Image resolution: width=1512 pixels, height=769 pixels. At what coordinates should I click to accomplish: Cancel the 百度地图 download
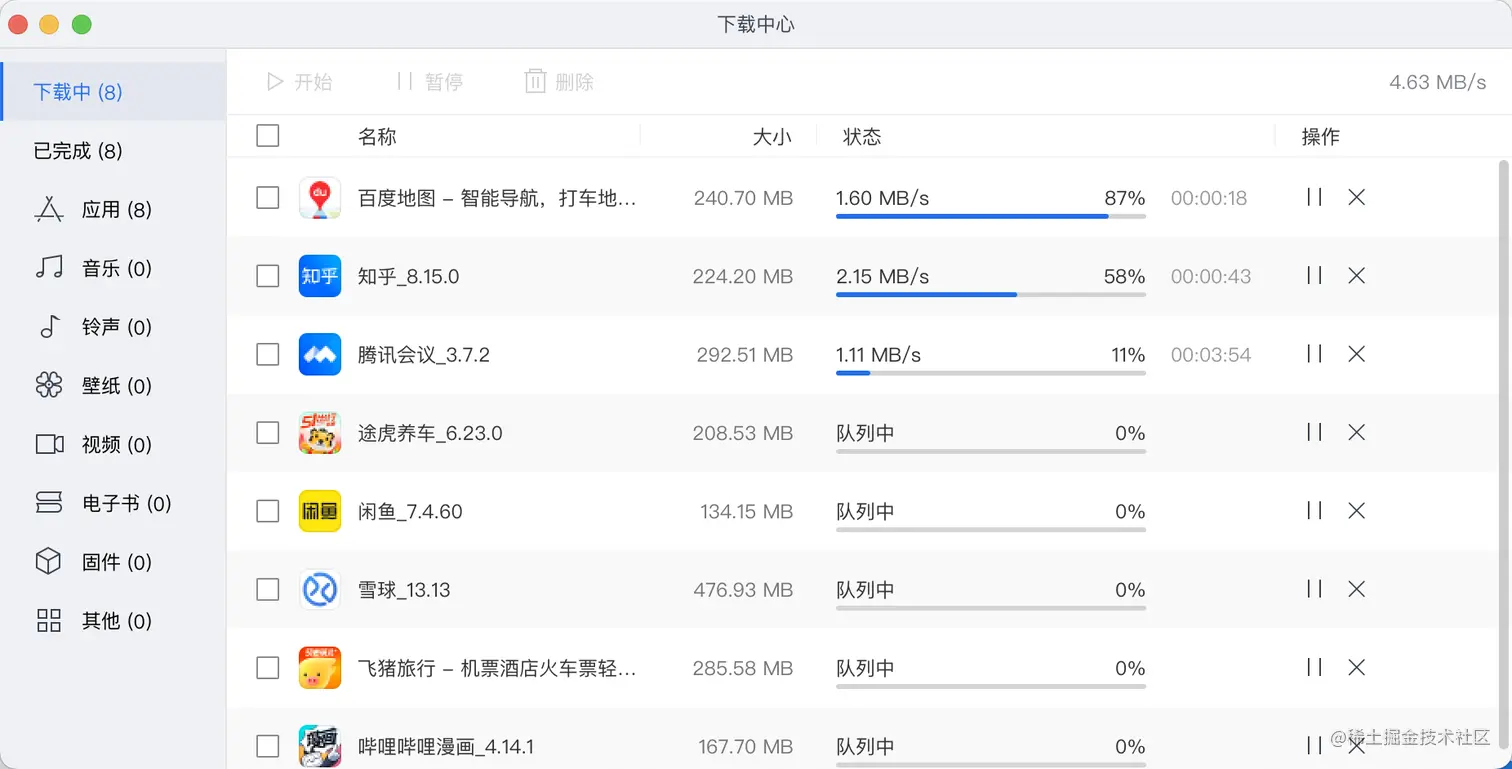point(1356,197)
